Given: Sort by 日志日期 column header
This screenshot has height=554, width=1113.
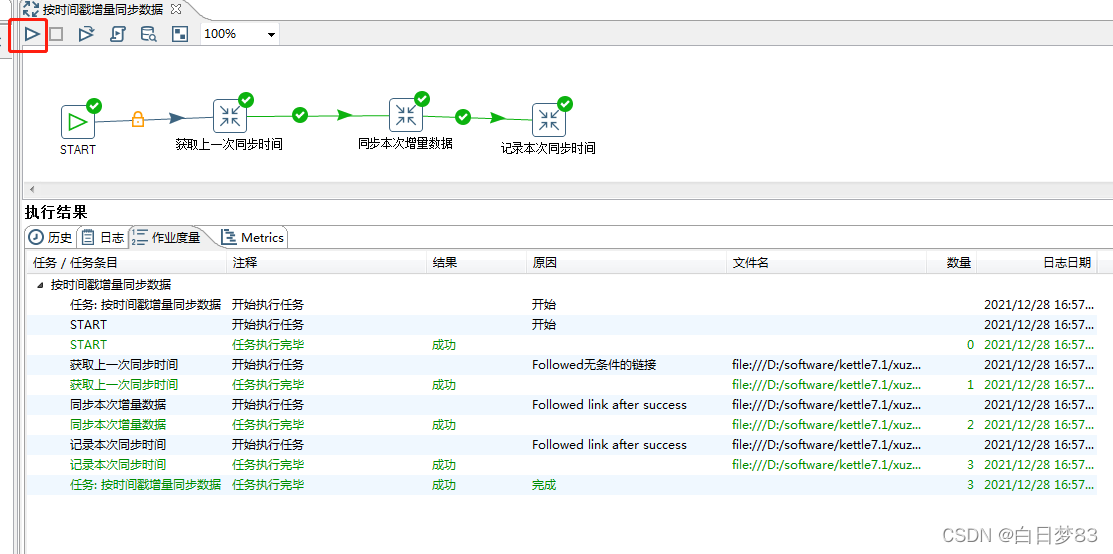Looking at the screenshot, I should click(1037, 263).
